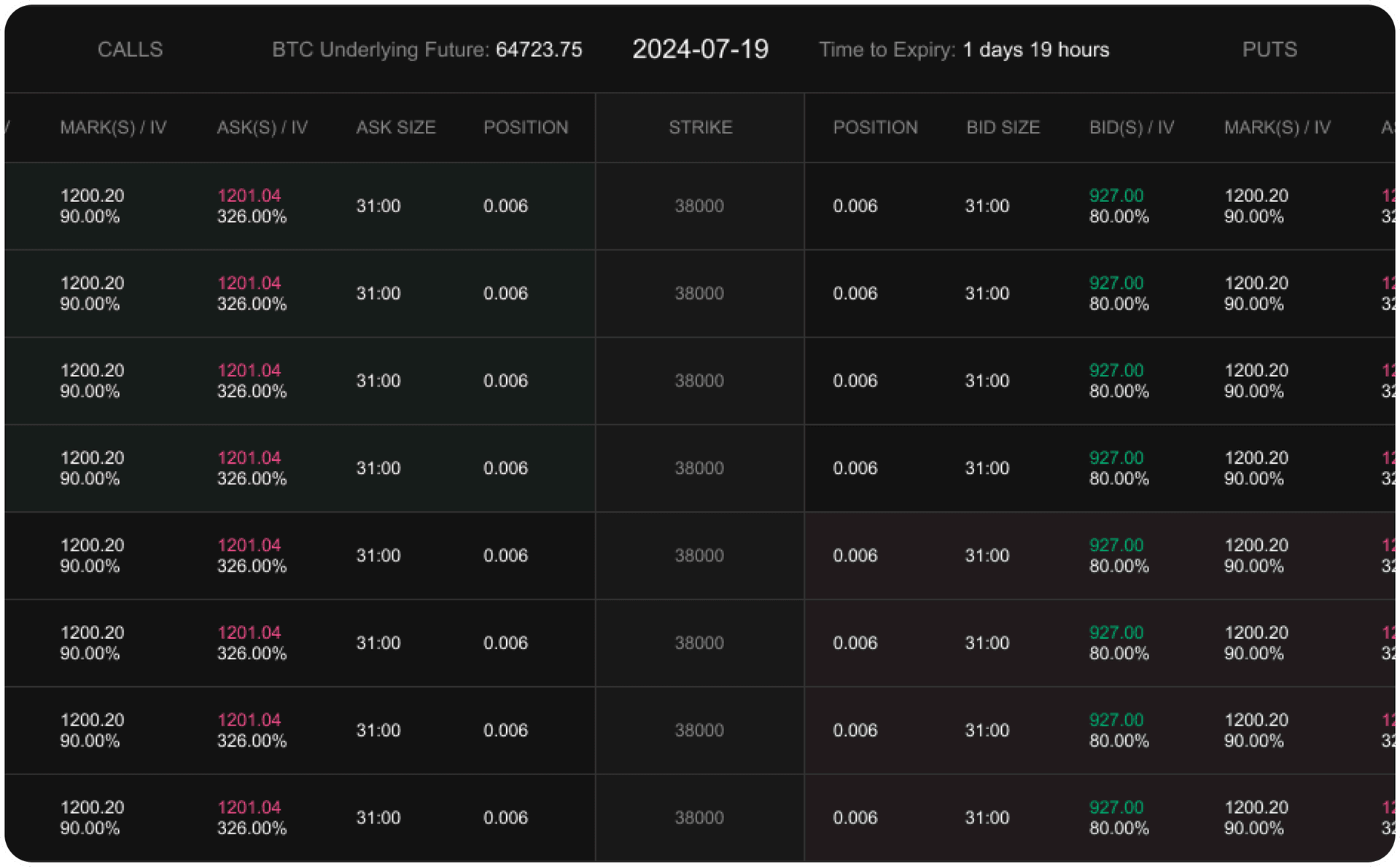Click the BTC Underlying Future value 64723.75

[x=539, y=50]
